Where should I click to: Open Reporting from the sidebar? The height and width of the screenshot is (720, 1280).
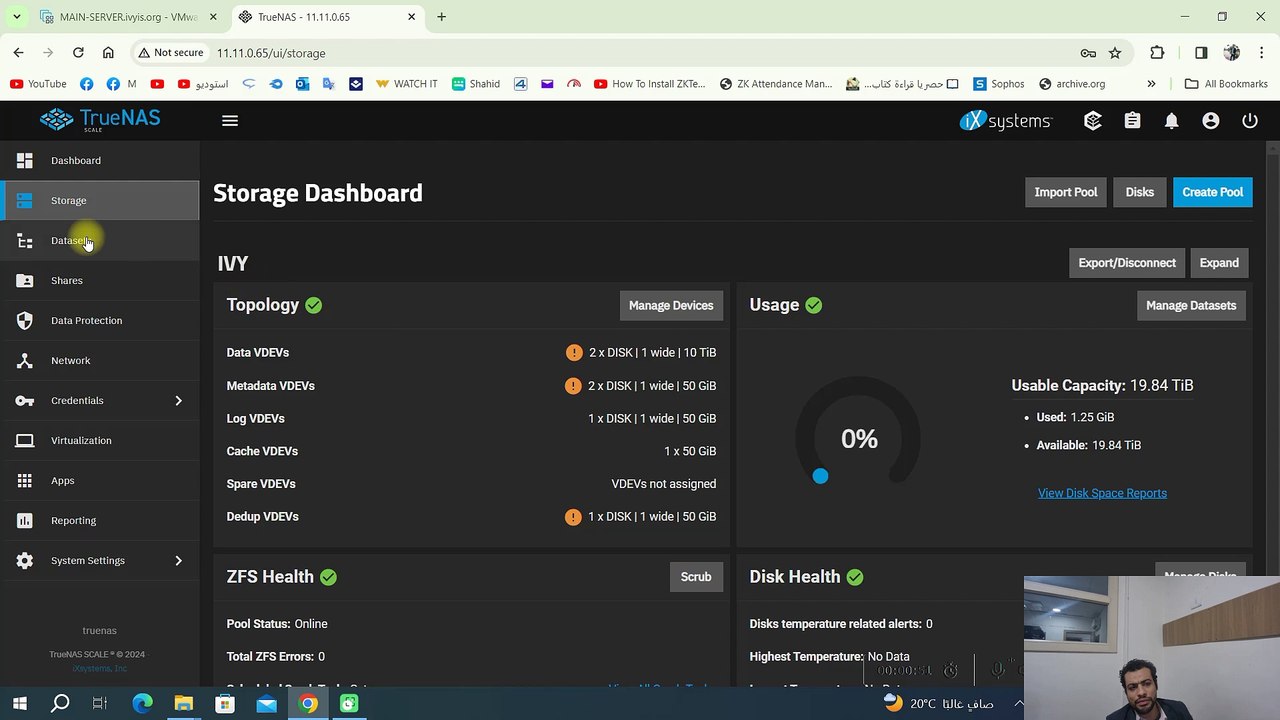click(100, 520)
